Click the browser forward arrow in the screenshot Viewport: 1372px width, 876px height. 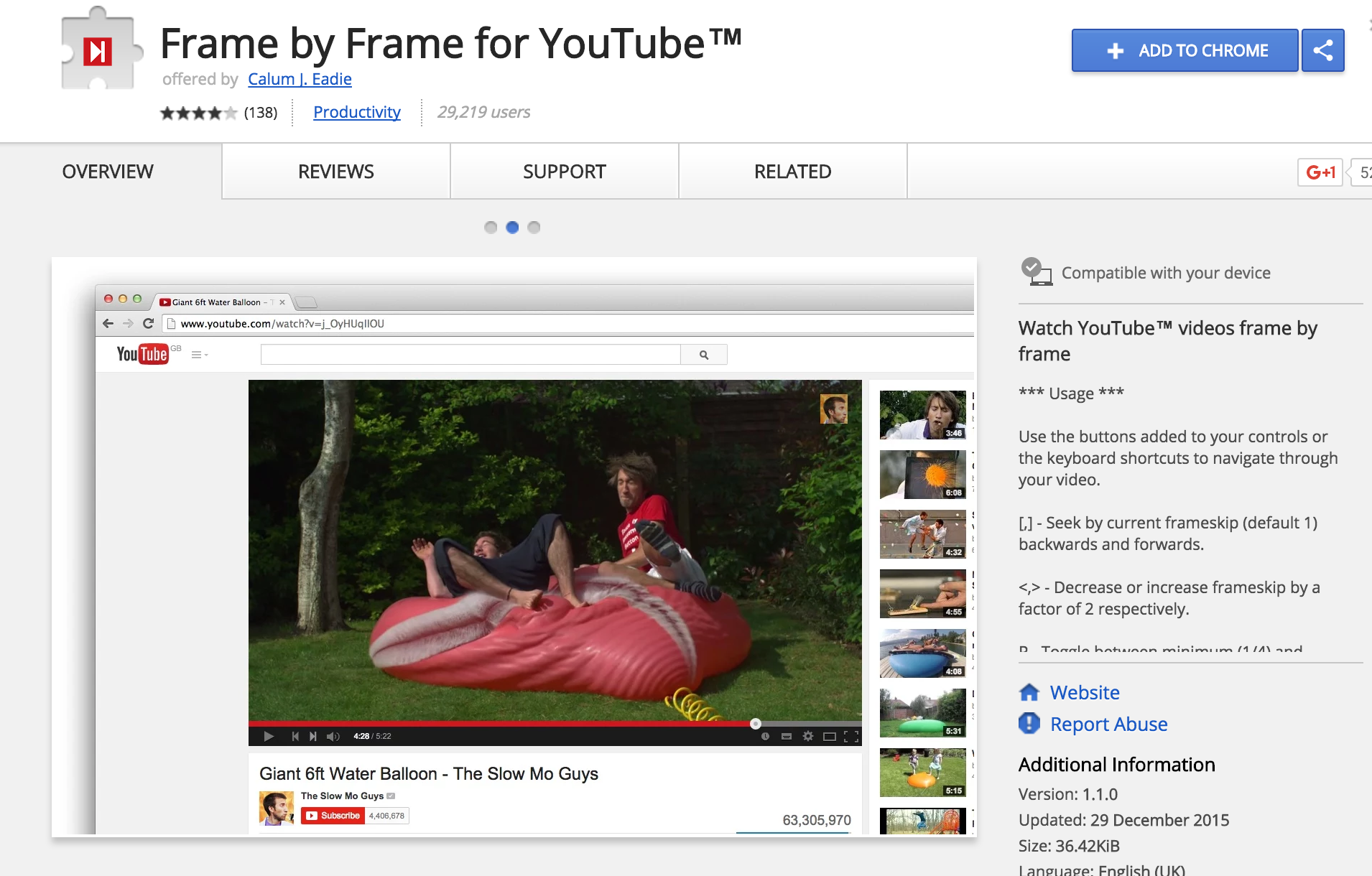(128, 323)
